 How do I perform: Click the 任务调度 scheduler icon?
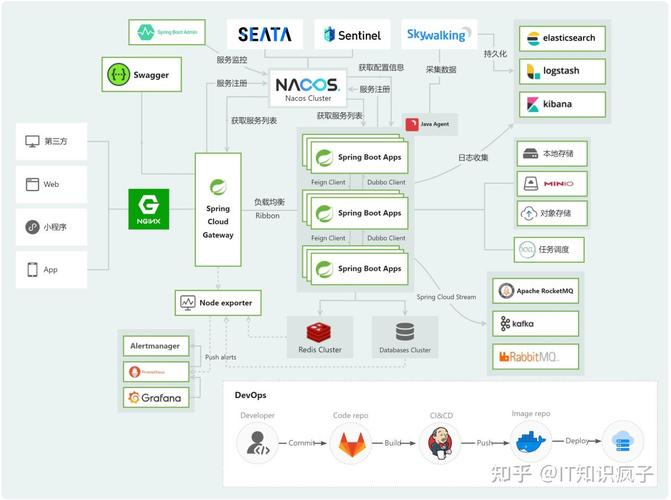527,250
